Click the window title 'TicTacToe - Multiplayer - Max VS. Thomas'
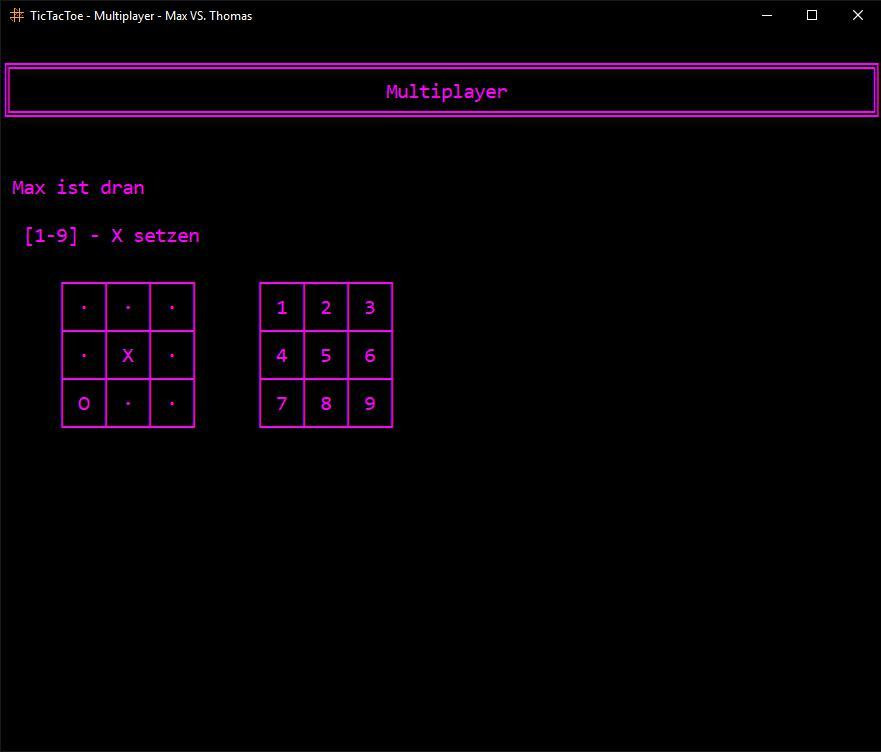The height and width of the screenshot is (752, 881). (x=141, y=16)
